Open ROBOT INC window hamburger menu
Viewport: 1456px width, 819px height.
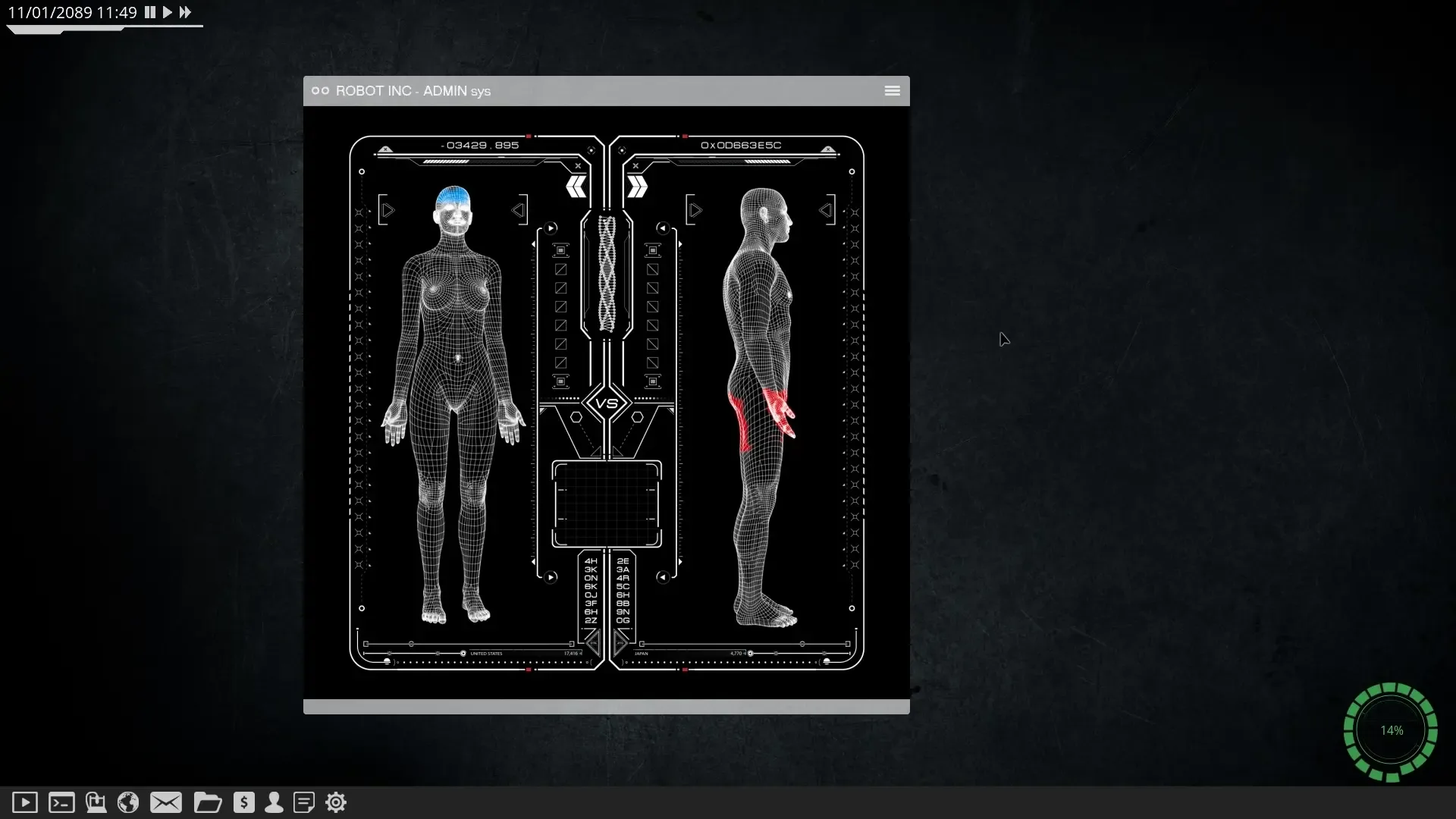click(x=892, y=91)
